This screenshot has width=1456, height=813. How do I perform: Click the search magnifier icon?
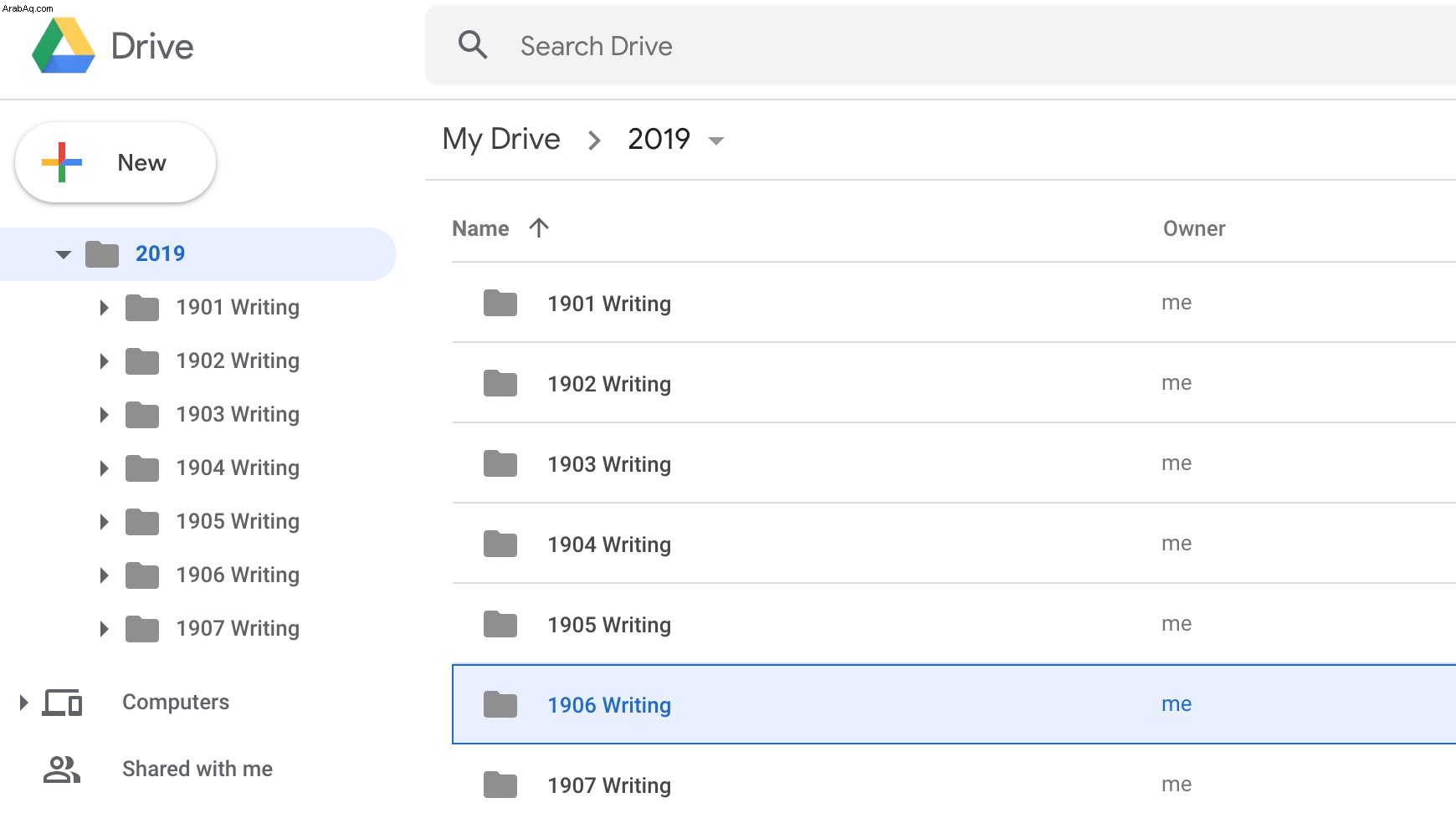click(473, 45)
